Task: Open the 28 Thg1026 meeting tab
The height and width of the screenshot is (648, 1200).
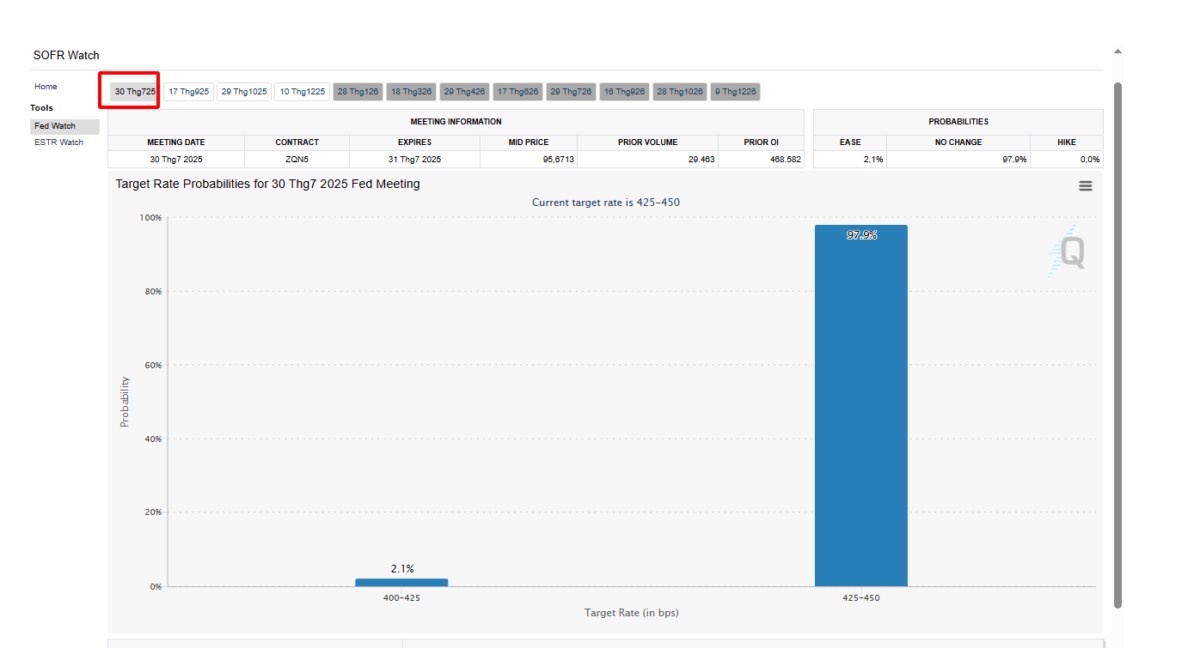Action: tap(680, 92)
